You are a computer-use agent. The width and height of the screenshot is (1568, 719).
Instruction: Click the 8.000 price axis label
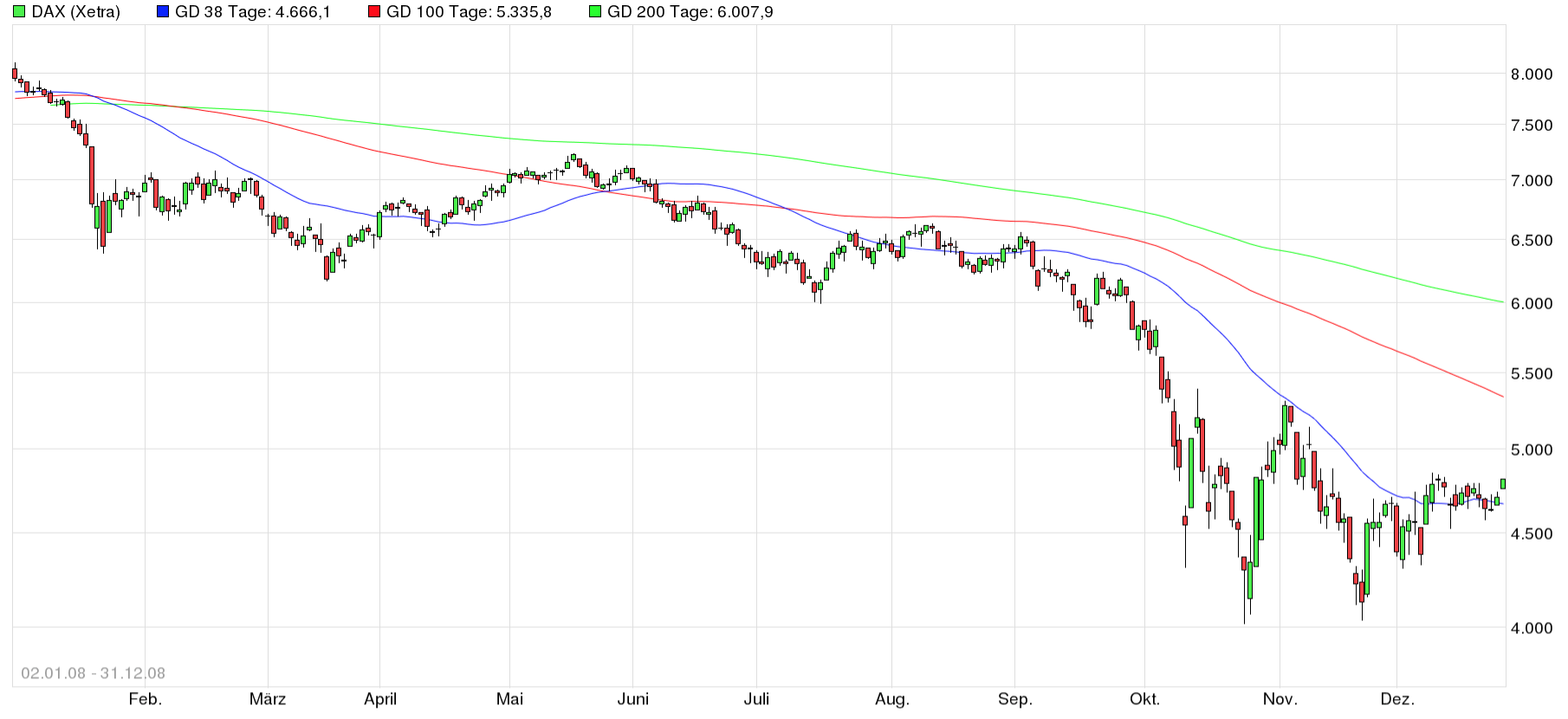point(1532,74)
